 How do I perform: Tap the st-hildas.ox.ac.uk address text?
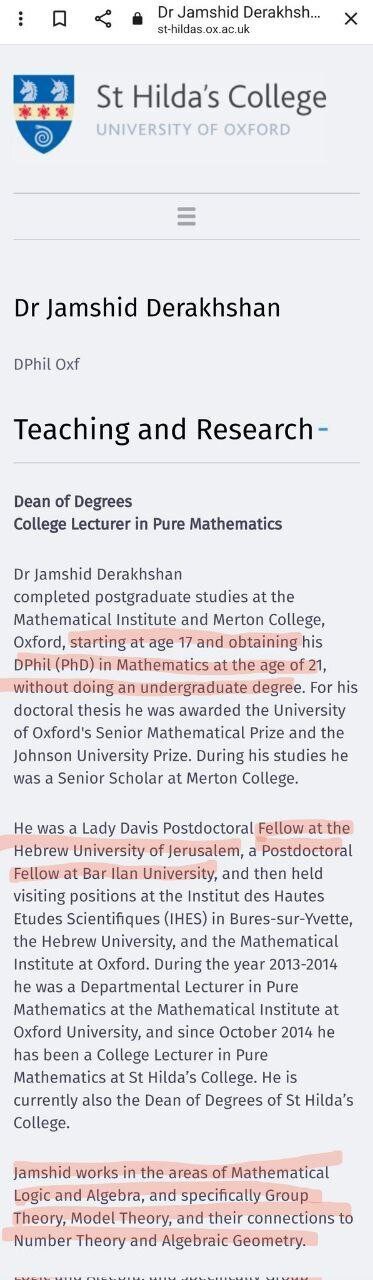click(x=203, y=30)
